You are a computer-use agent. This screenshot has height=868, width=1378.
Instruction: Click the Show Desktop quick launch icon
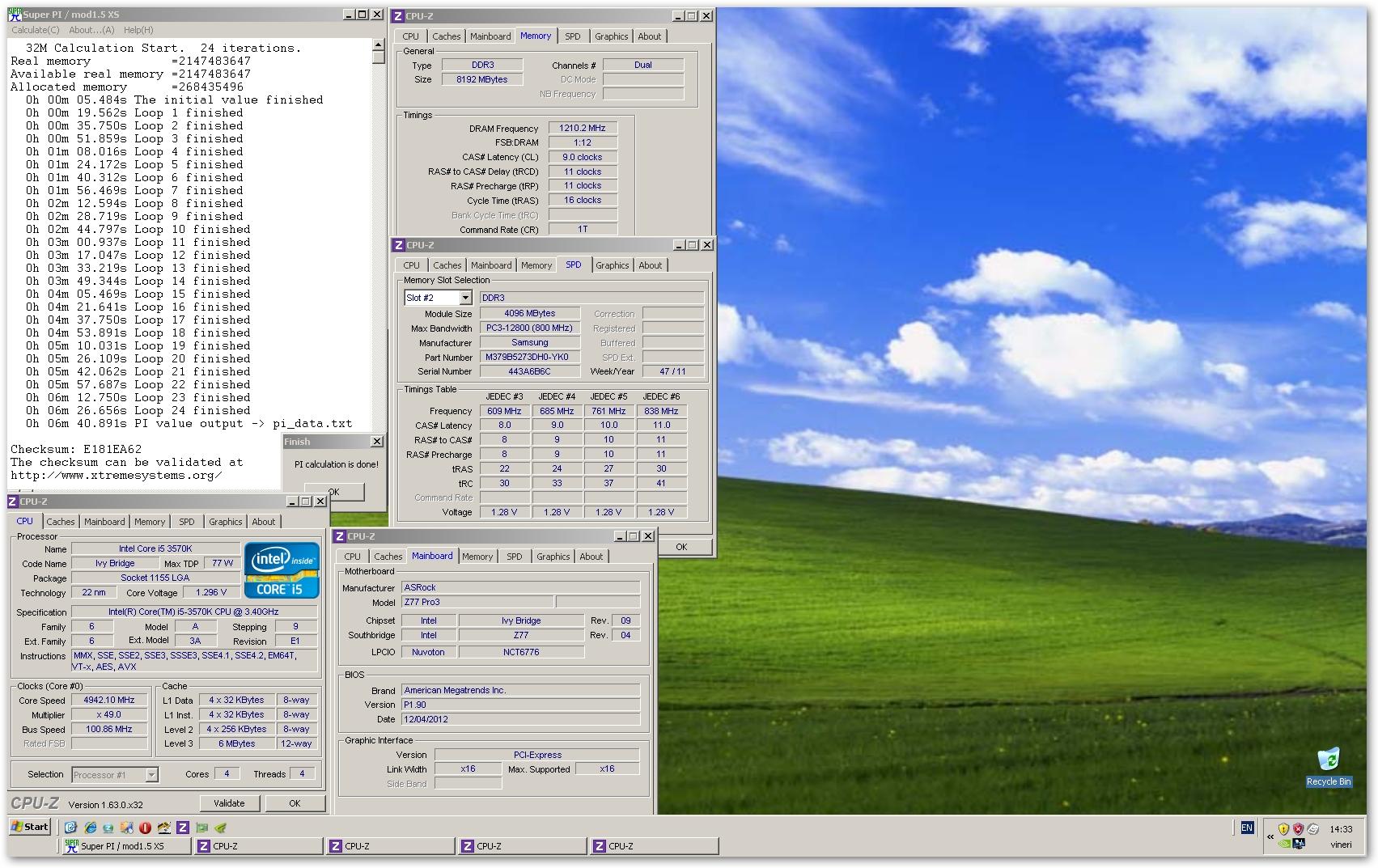(x=71, y=828)
